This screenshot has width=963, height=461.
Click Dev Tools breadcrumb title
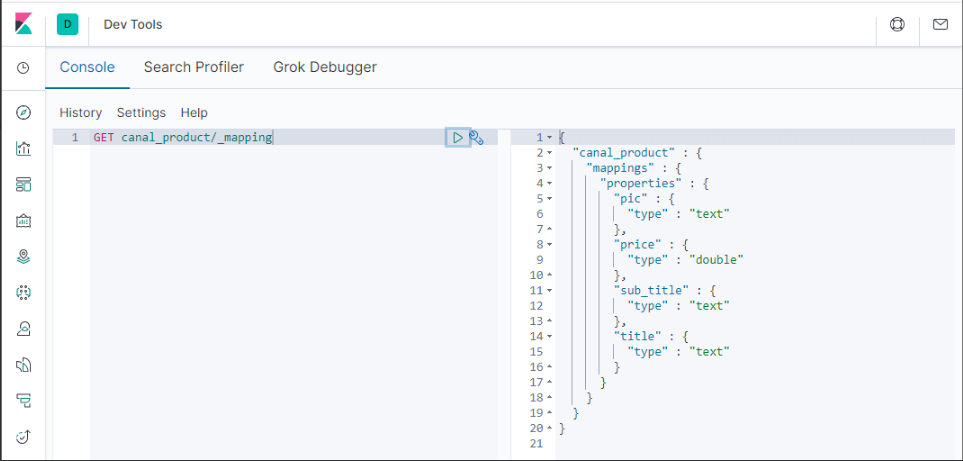[133, 25]
